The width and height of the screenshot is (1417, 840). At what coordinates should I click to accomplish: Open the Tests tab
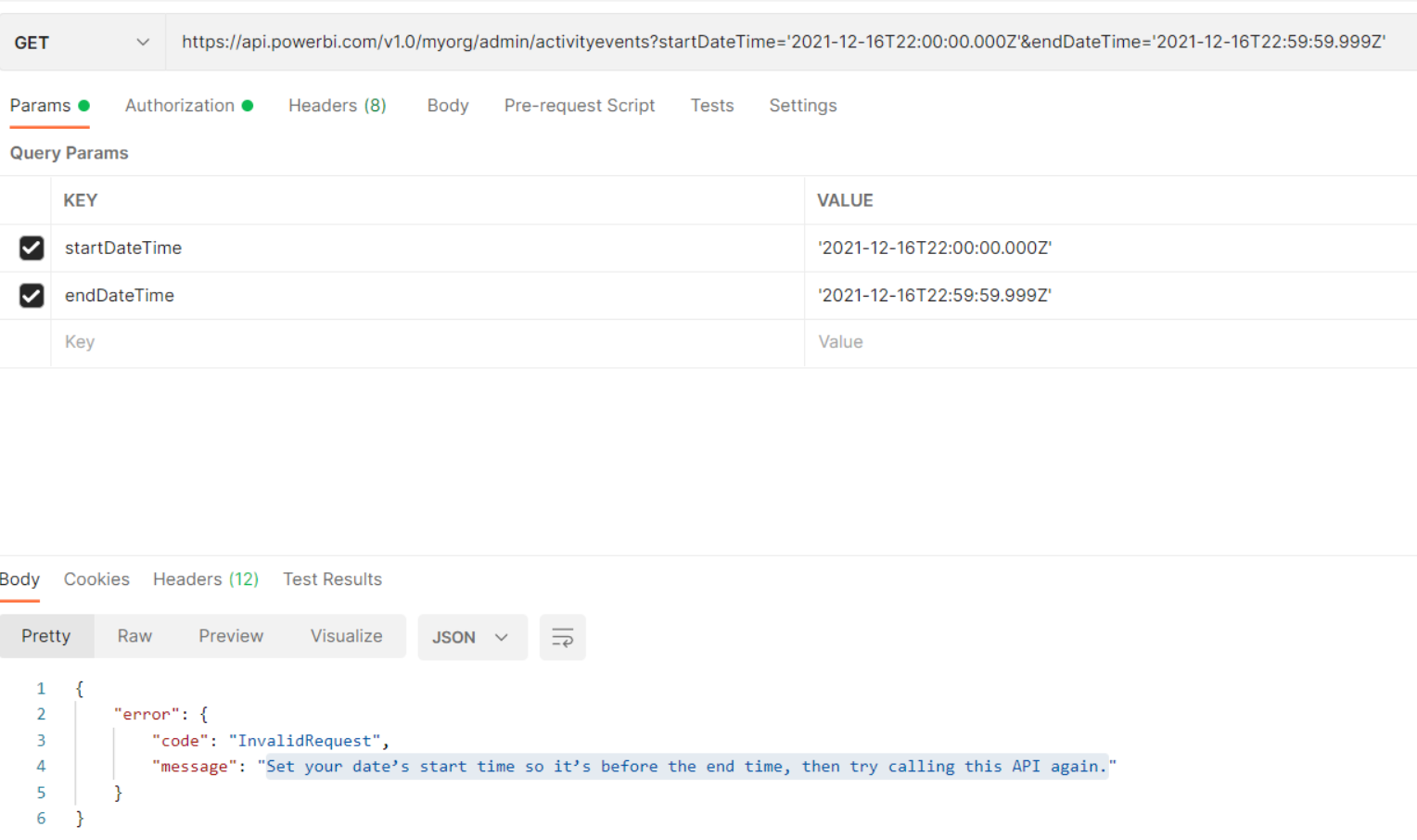[712, 106]
